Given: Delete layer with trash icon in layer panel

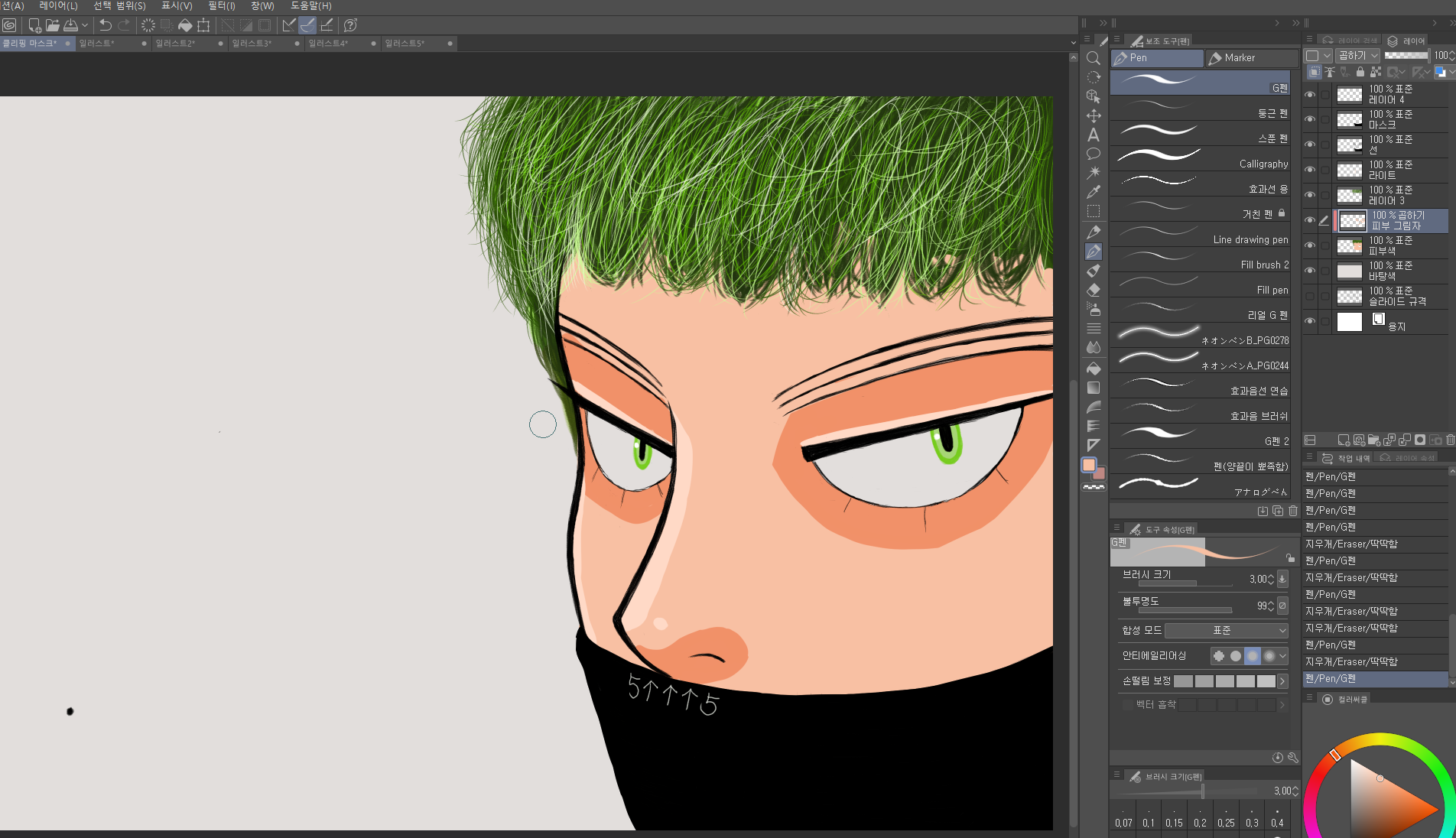Looking at the screenshot, I should 1450,440.
